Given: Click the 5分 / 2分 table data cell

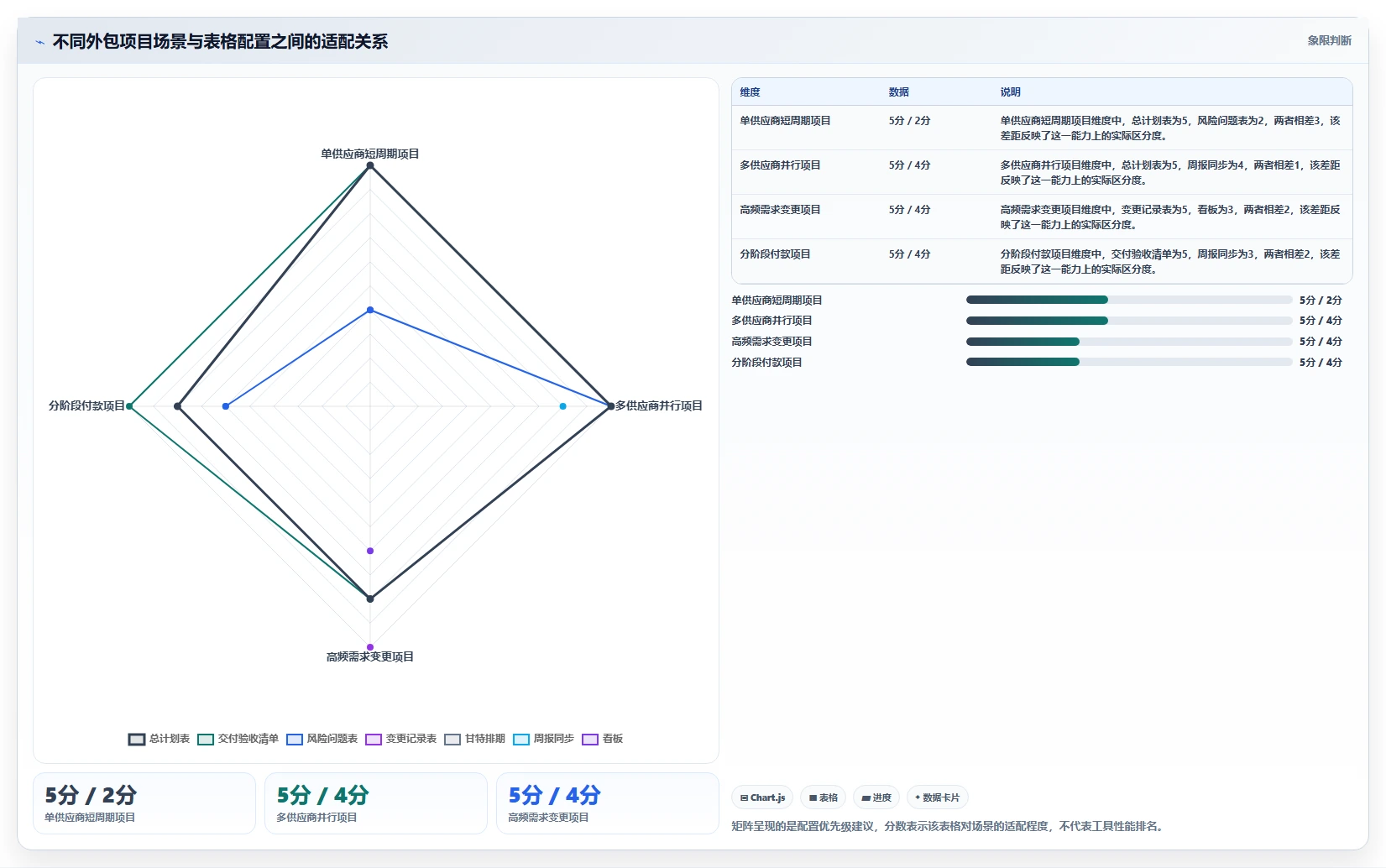Looking at the screenshot, I should coord(909,121).
